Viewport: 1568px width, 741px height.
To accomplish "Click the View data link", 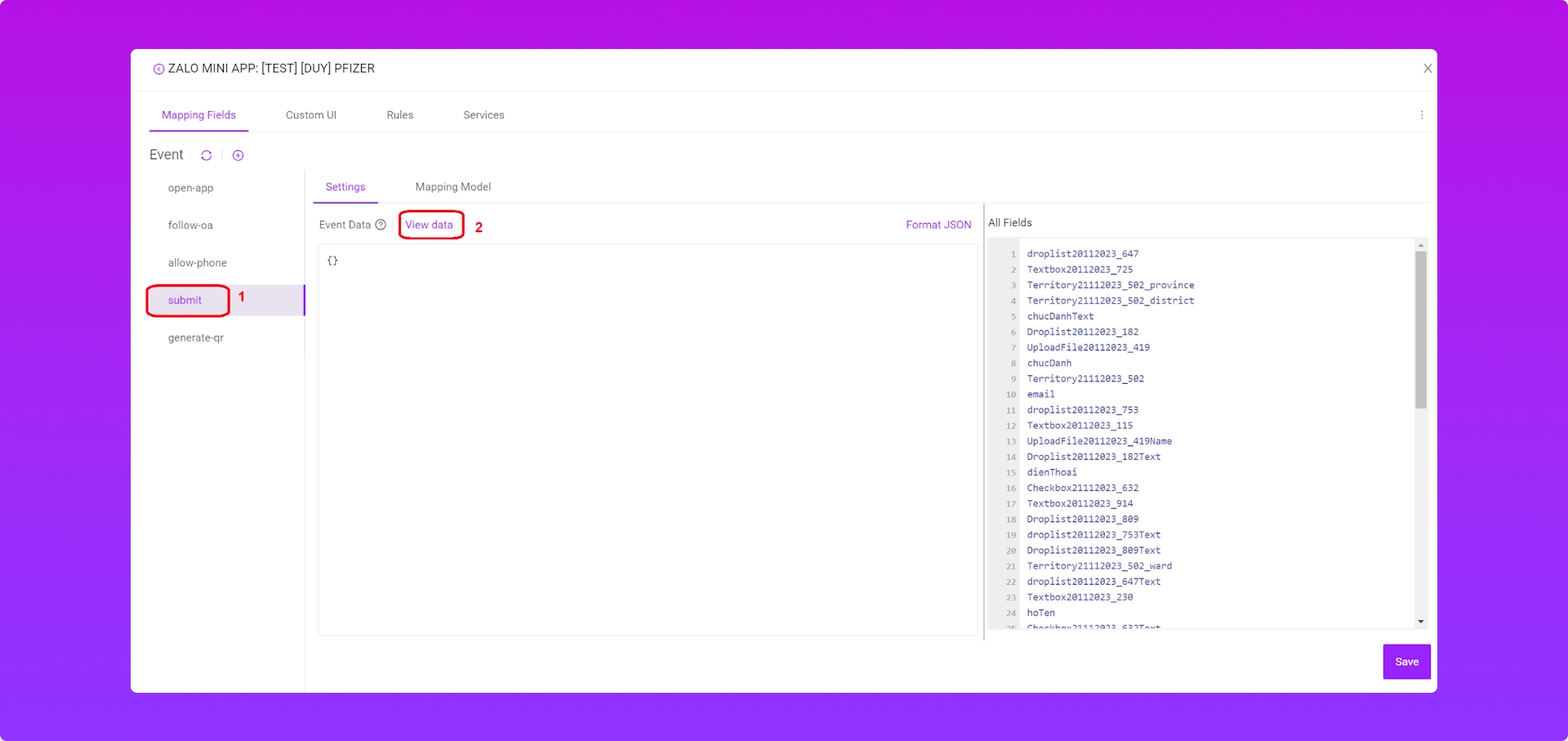I will [429, 225].
